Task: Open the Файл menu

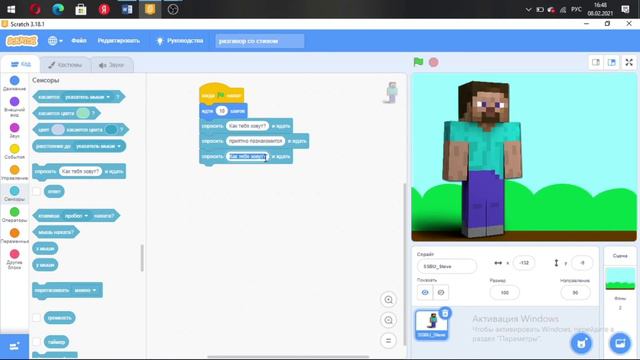Action: (x=79, y=41)
